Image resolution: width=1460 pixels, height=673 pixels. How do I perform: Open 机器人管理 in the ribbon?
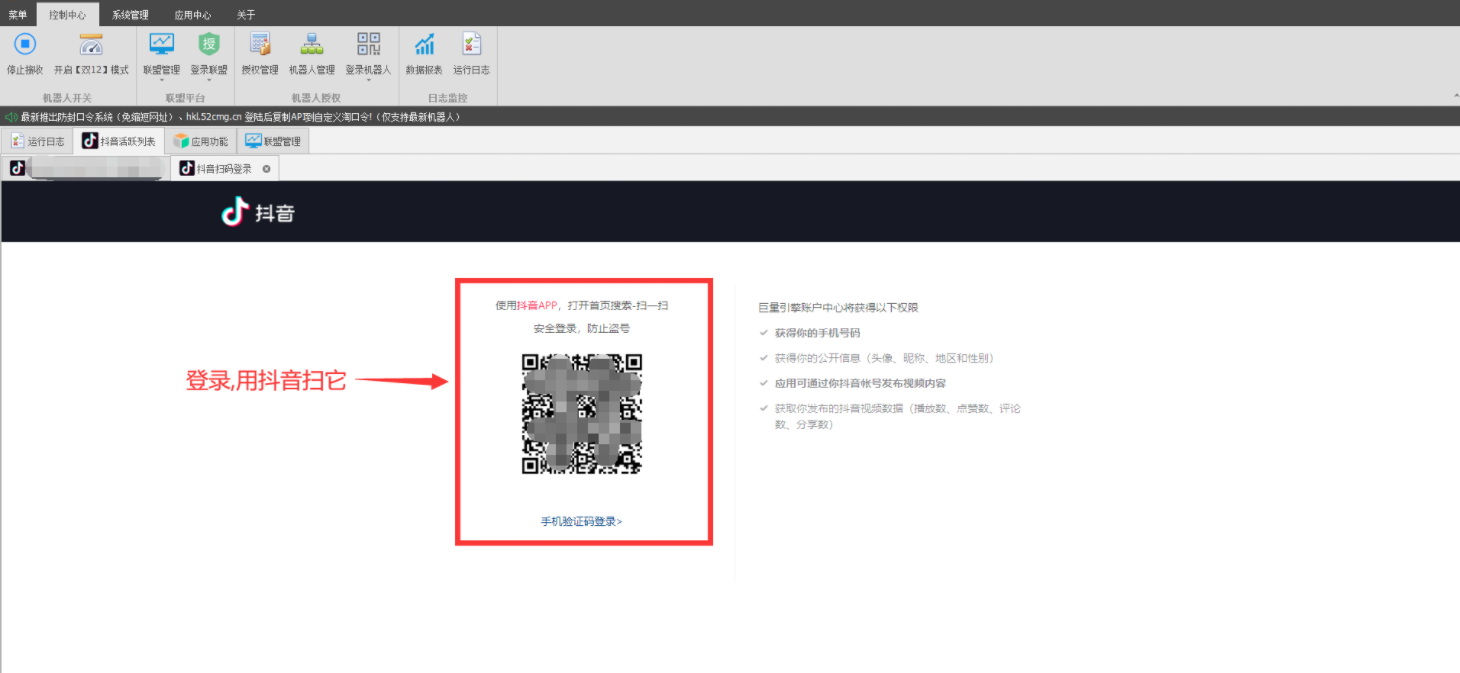click(312, 54)
